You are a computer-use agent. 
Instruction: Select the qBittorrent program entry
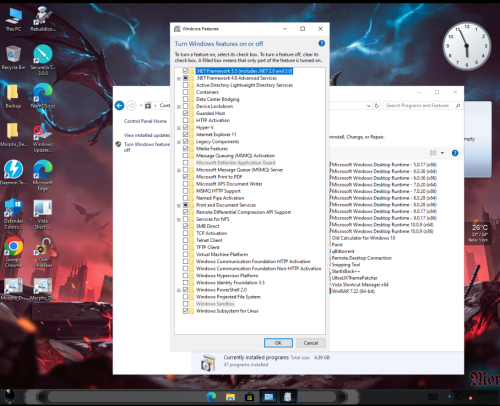click(x=343, y=251)
